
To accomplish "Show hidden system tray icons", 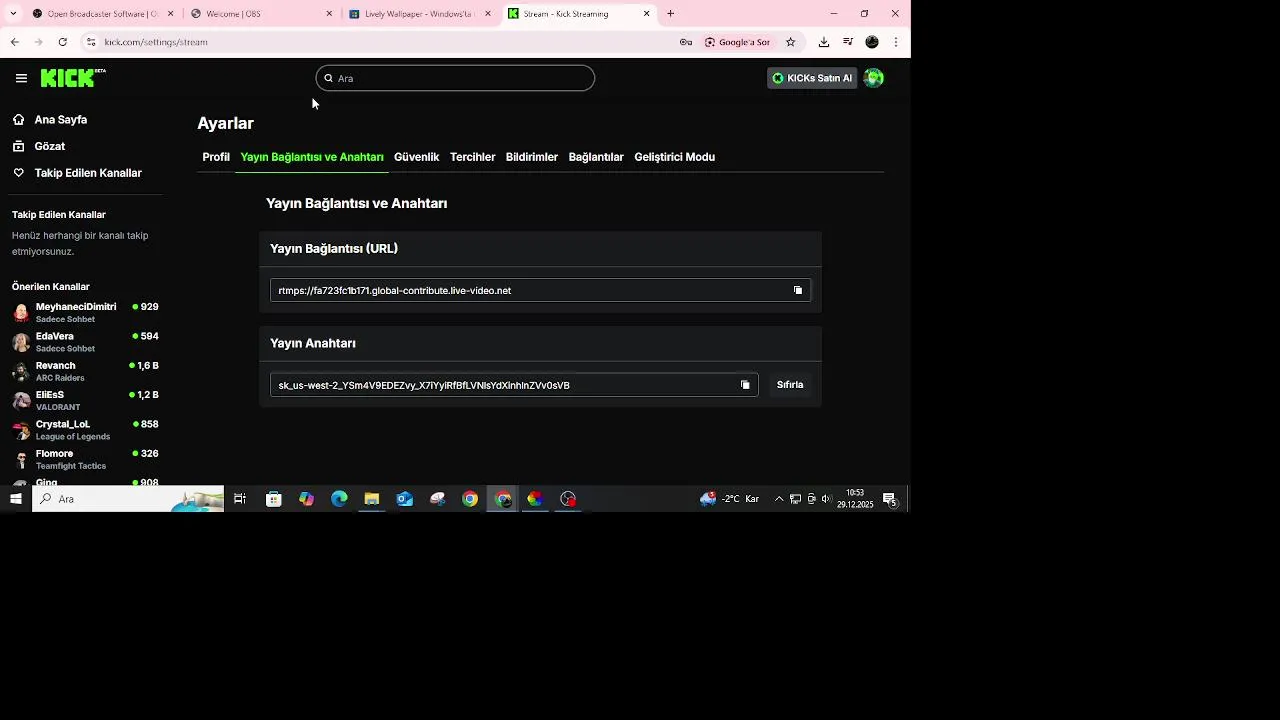I will pos(779,499).
